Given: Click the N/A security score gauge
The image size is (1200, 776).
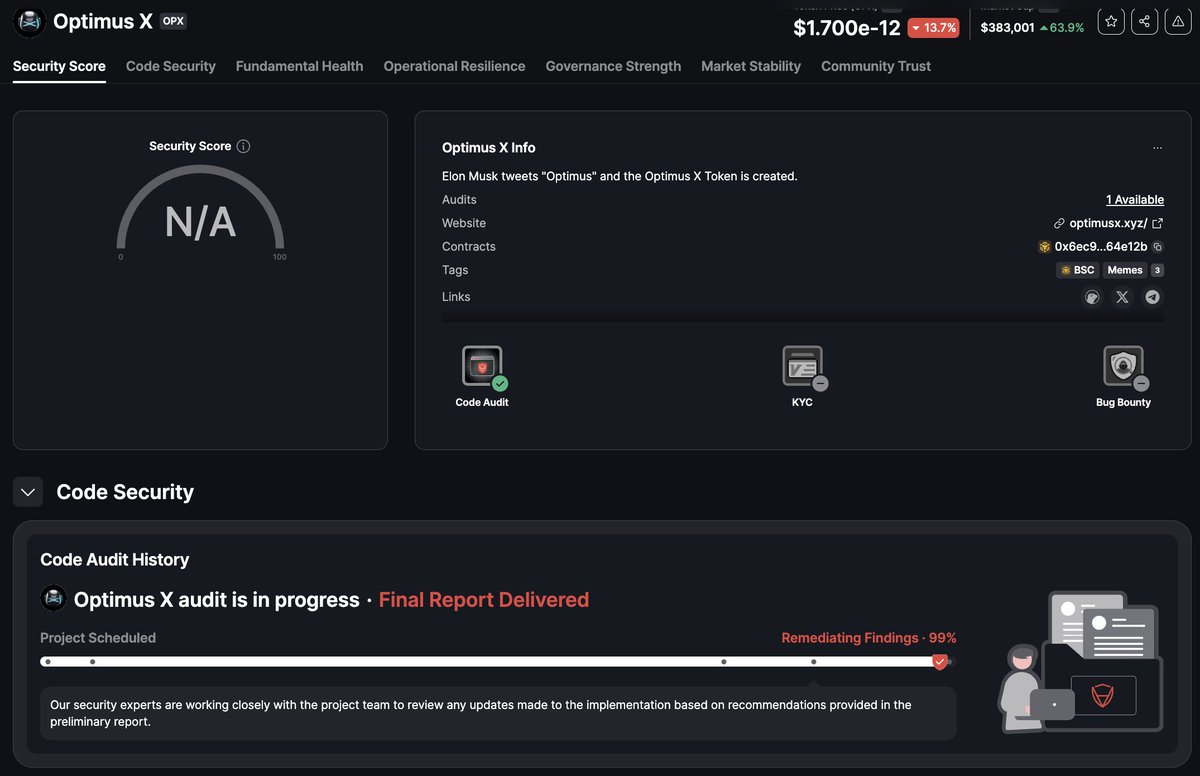Looking at the screenshot, I should point(200,213).
